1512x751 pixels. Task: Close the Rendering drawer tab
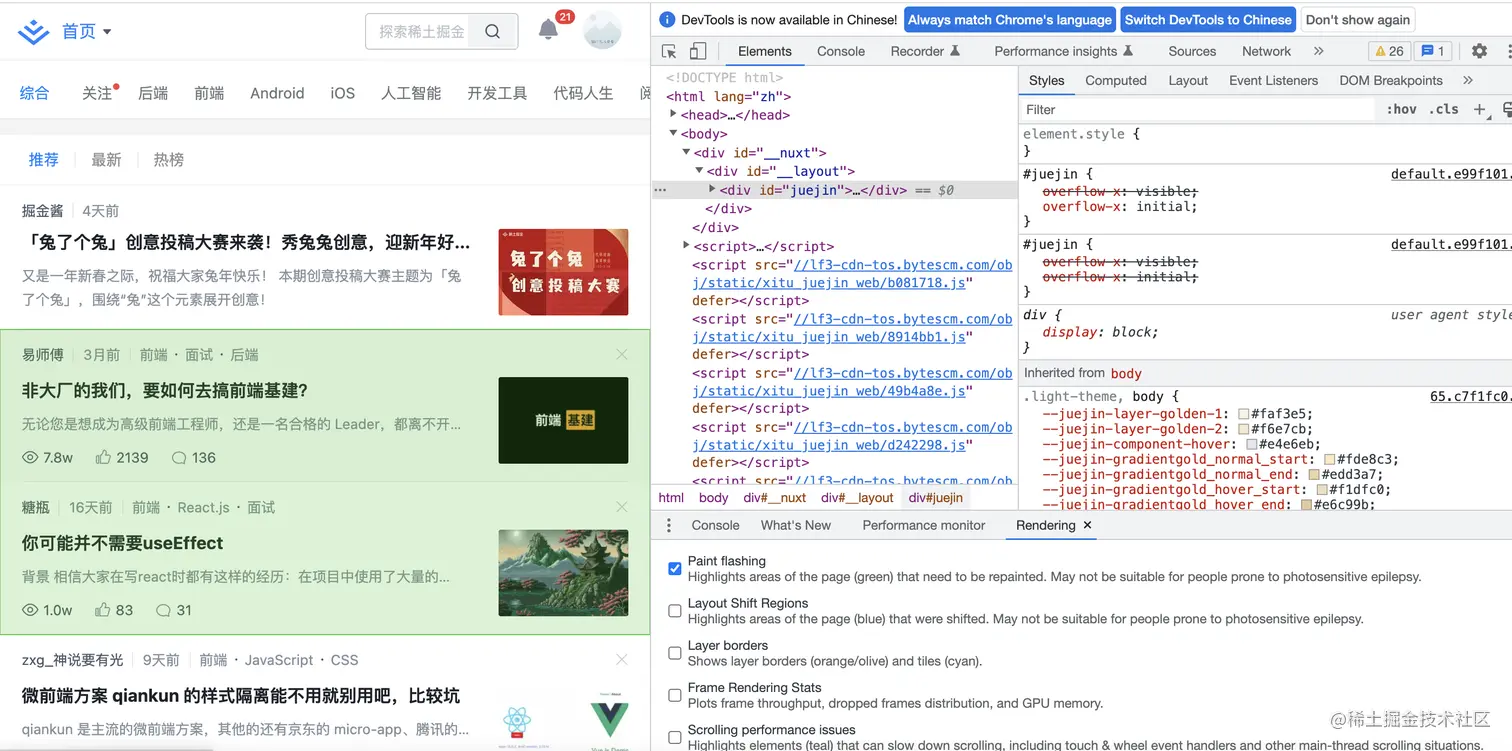tap(1088, 525)
